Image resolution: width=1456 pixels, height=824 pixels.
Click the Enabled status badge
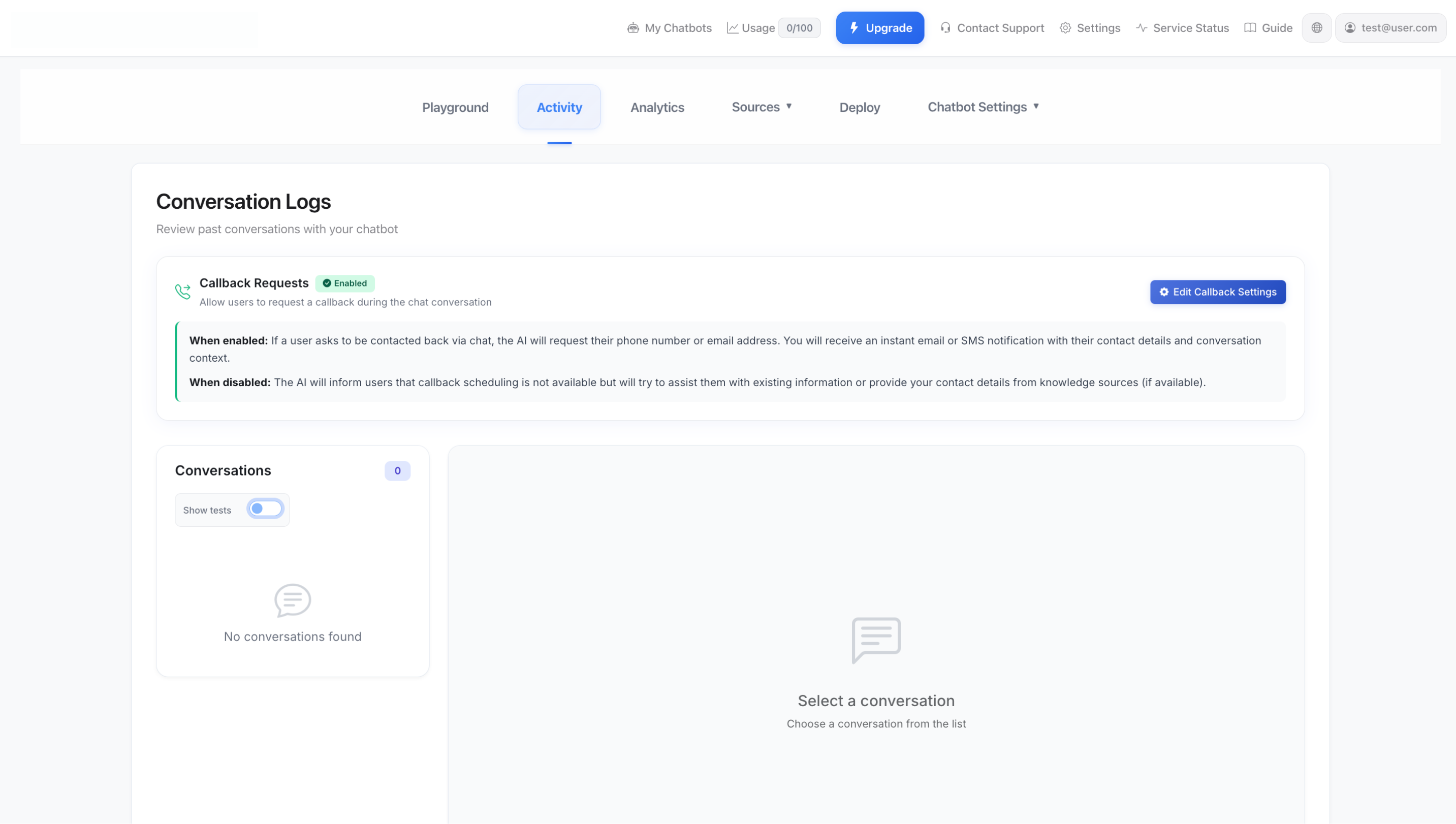344,283
